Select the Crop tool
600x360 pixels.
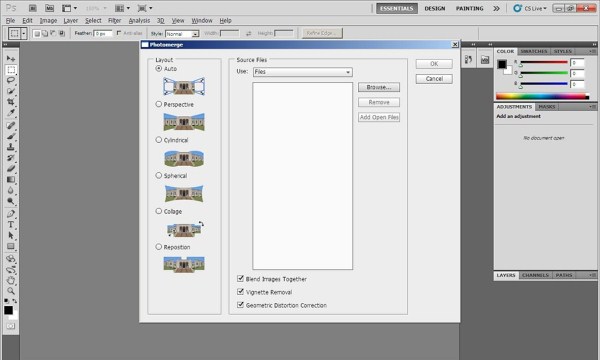[11, 102]
